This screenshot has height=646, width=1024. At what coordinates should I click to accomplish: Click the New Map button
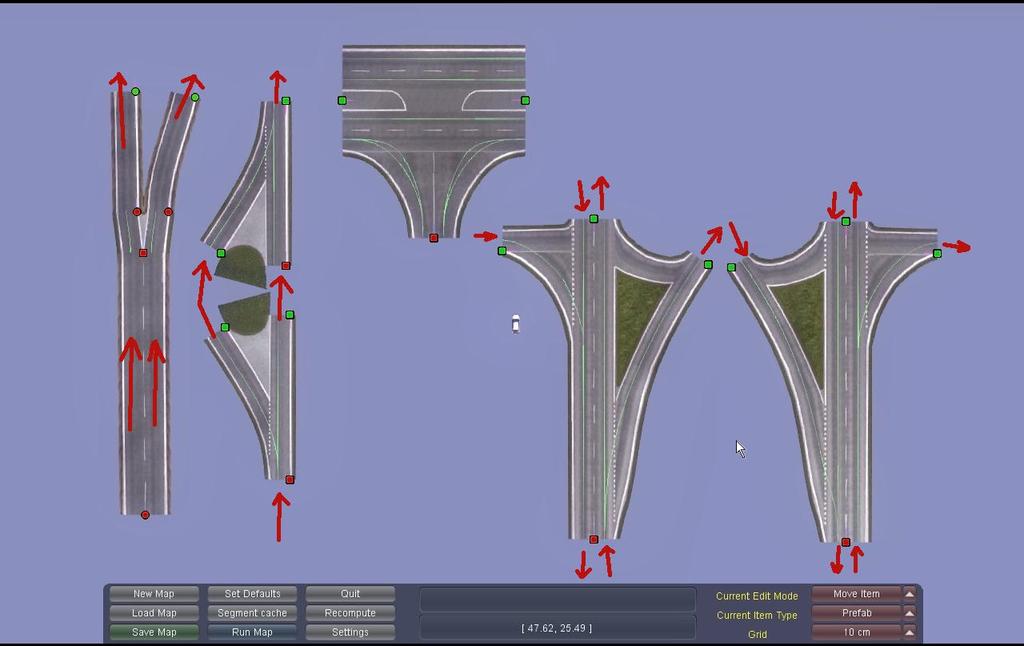coord(152,593)
